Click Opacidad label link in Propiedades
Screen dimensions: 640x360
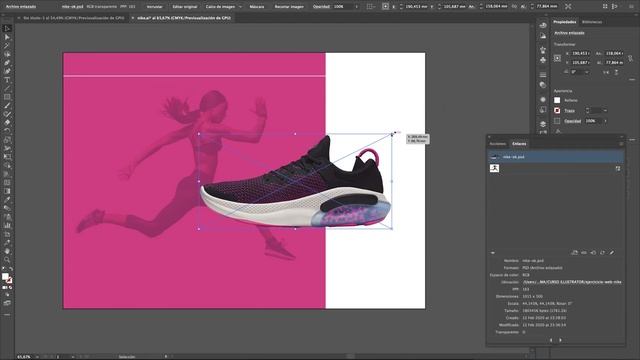click(x=572, y=121)
